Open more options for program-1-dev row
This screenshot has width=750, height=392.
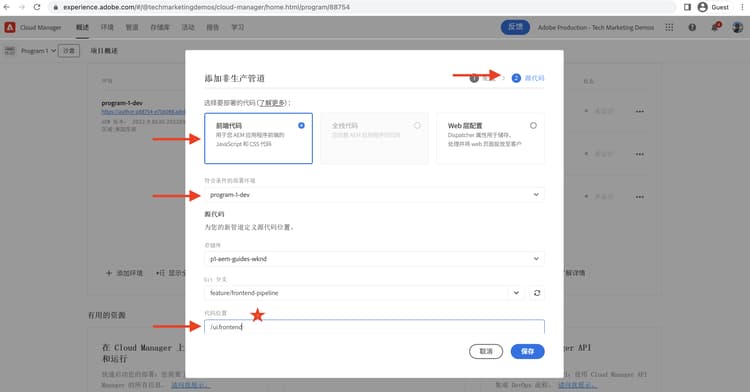point(640,111)
